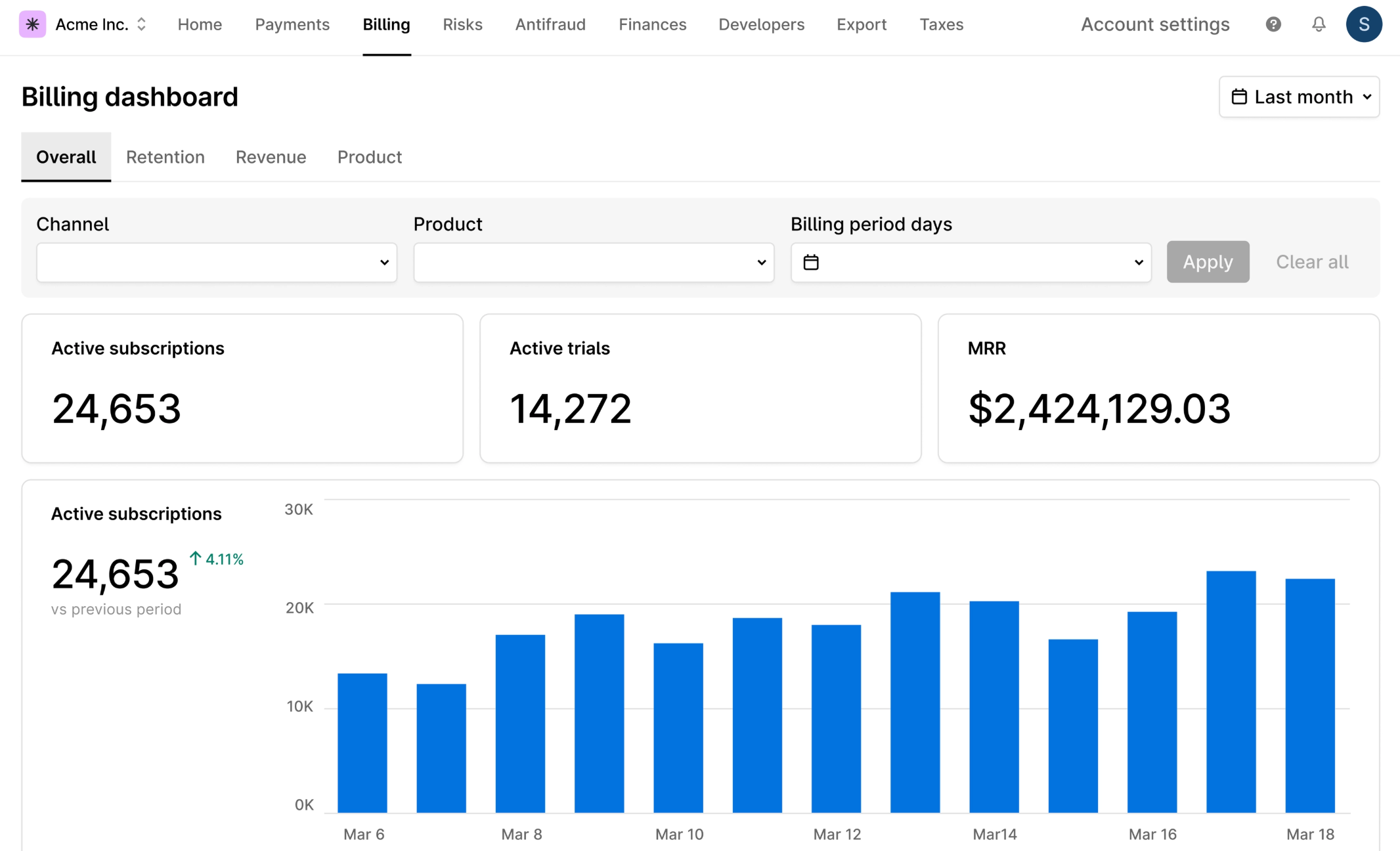The image size is (1400, 851).
Task: Open the user avatar S menu
Action: (x=1364, y=24)
